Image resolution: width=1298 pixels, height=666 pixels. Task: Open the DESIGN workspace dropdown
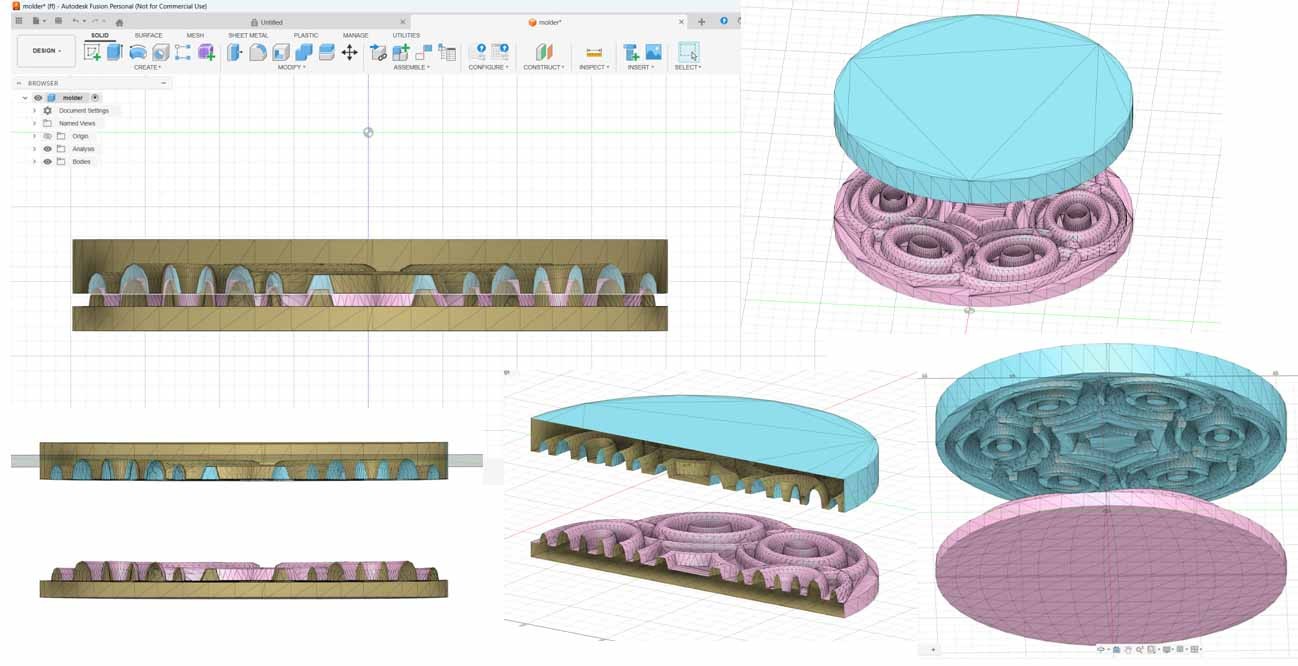(x=46, y=51)
